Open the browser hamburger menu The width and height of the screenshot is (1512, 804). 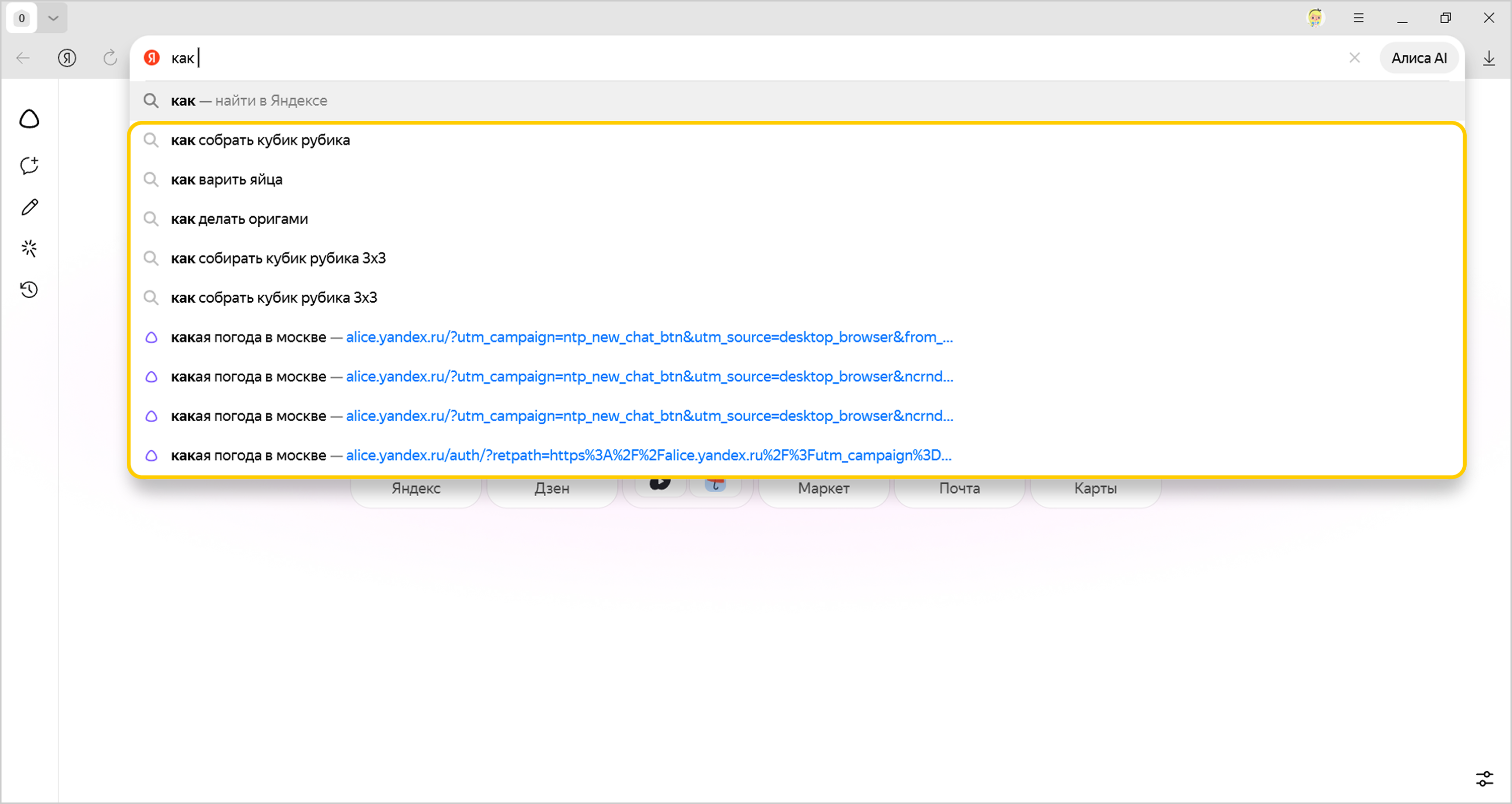(1359, 18)
